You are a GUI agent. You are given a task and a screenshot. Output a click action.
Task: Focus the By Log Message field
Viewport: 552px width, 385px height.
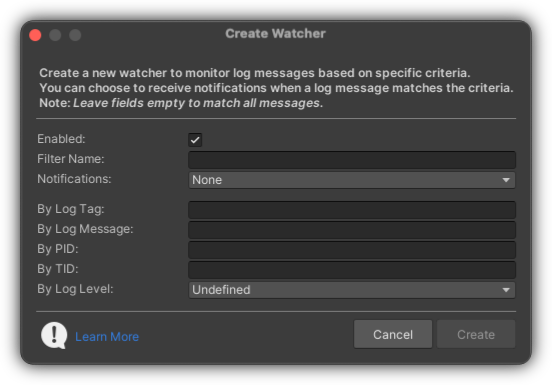(x=352, y=230)
